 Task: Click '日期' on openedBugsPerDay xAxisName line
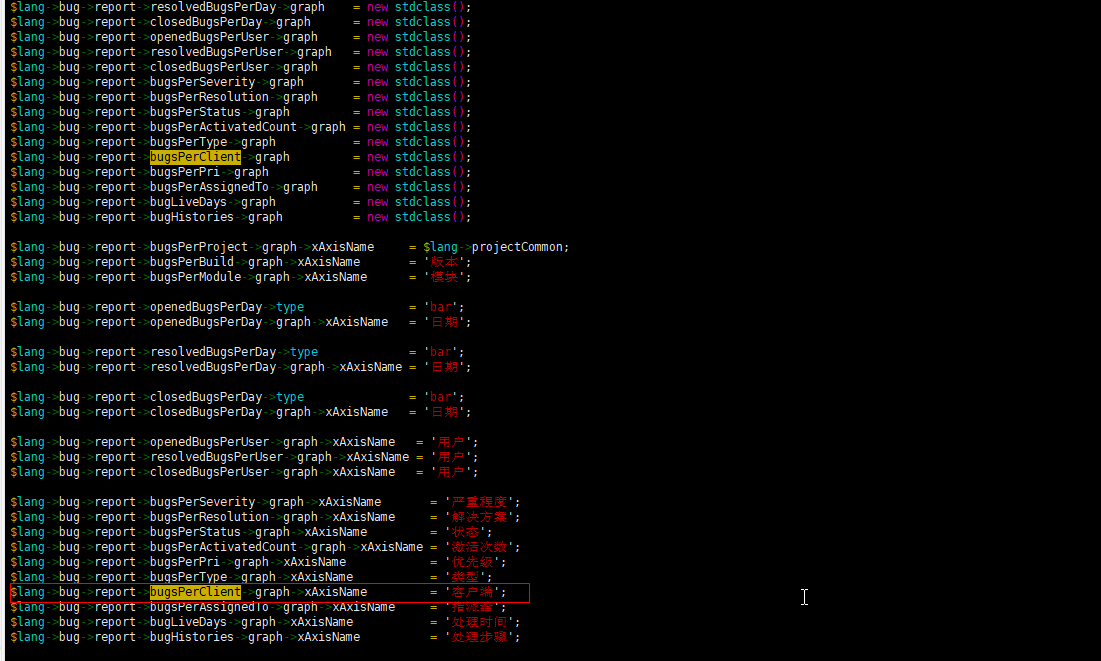[x=444, y=322]
